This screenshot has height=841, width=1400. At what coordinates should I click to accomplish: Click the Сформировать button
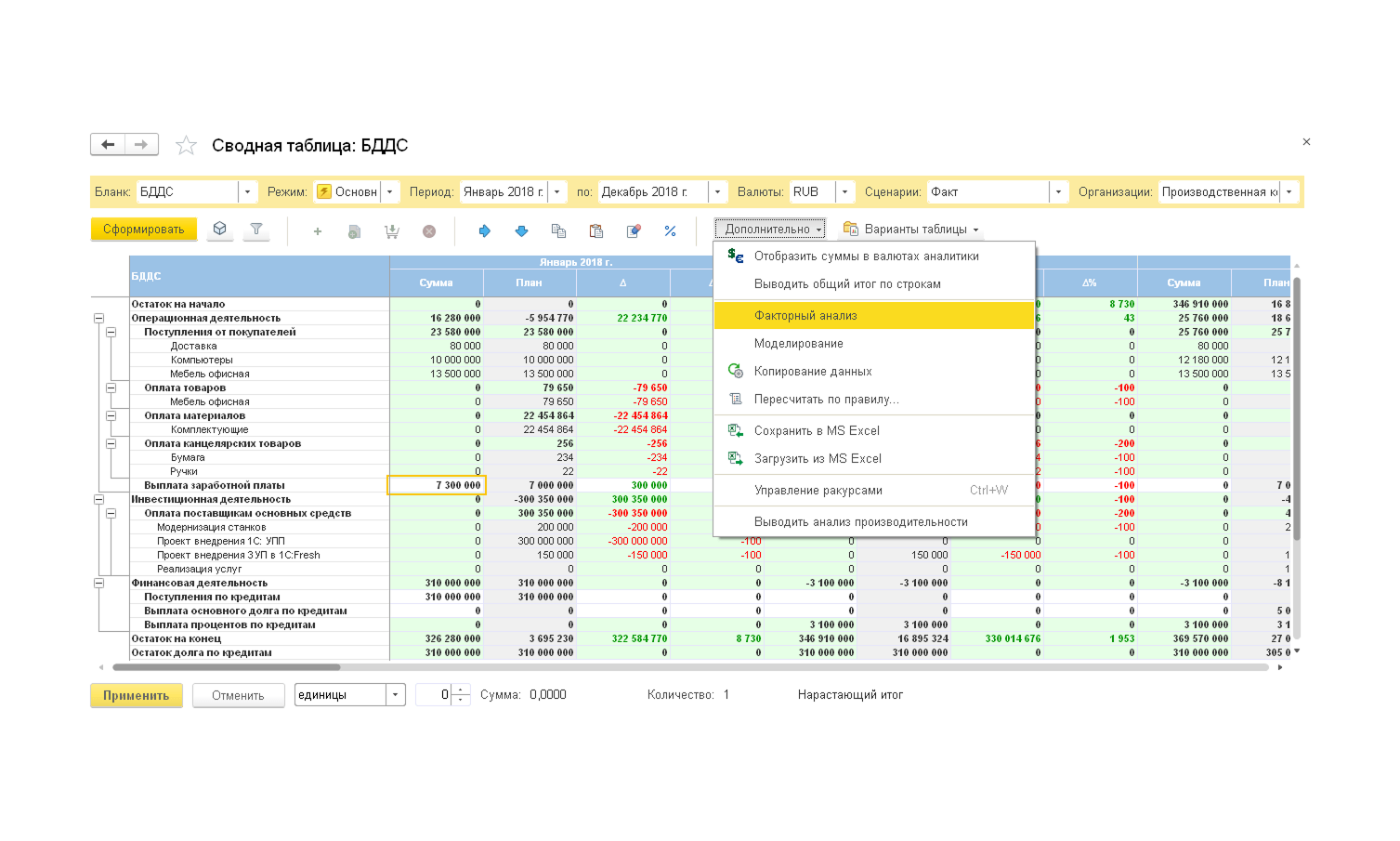click(x=143, y=230)
